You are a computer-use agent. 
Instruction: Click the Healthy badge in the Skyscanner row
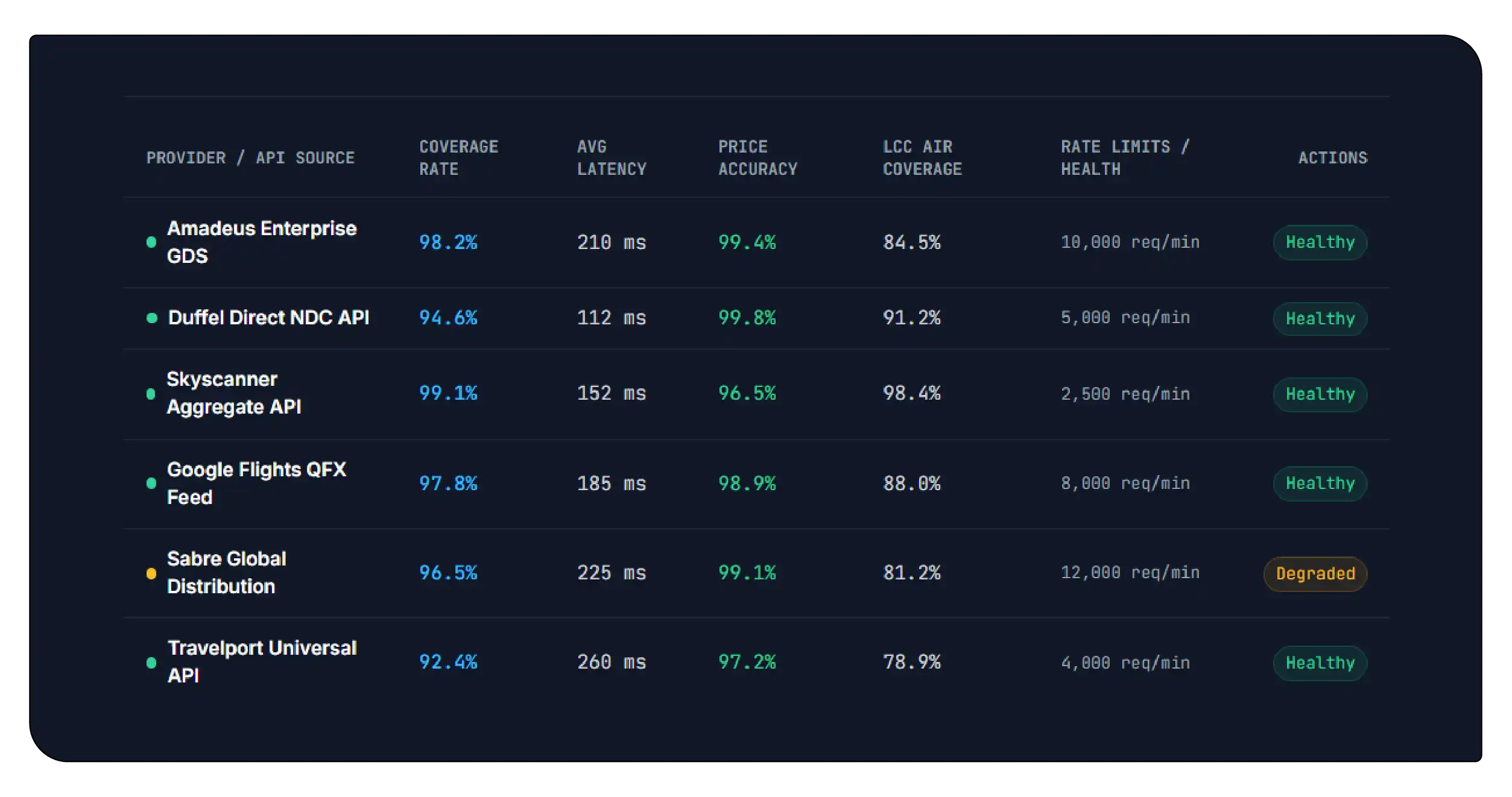(1320, 394)
